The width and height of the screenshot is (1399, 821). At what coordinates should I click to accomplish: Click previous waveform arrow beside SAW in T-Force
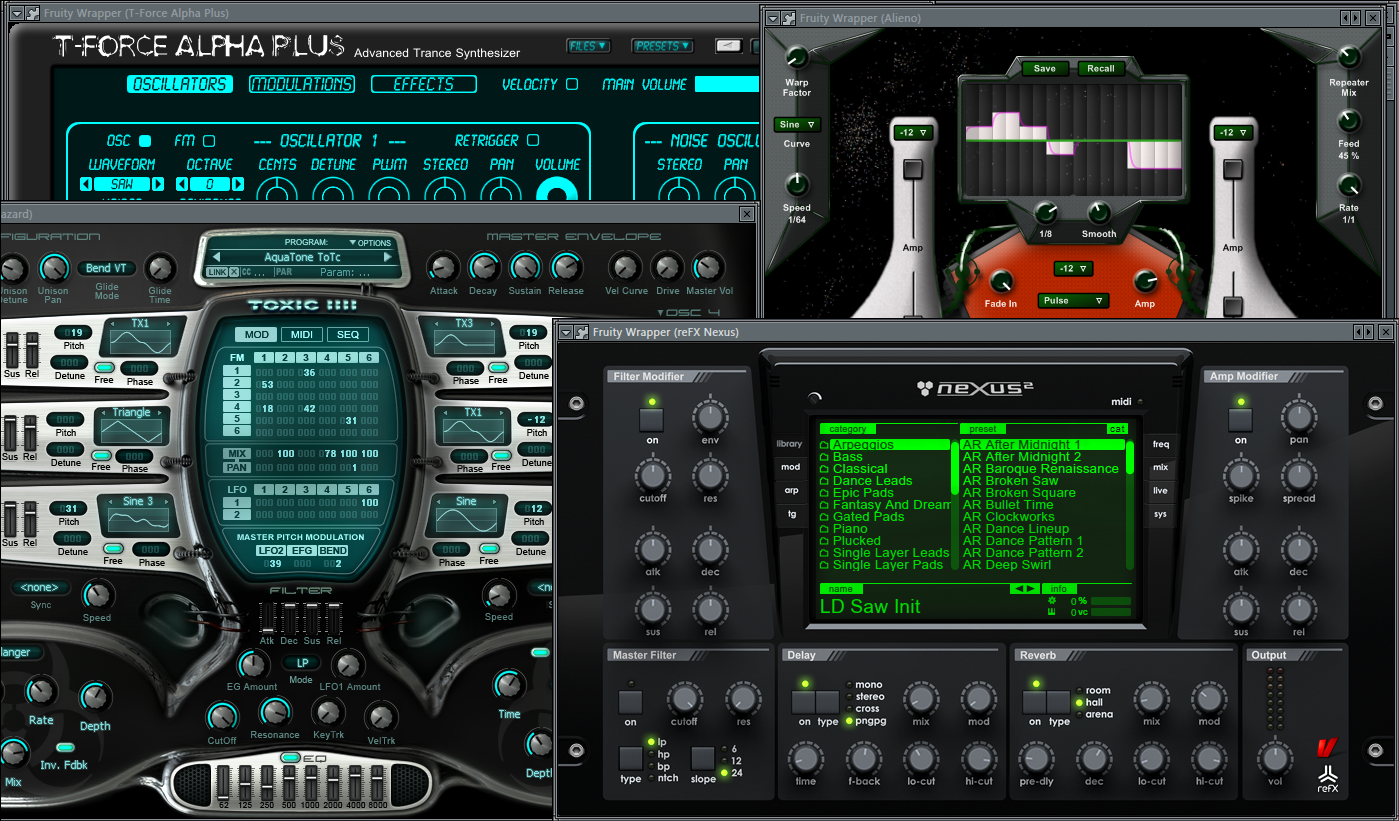(x=86, y=184)
